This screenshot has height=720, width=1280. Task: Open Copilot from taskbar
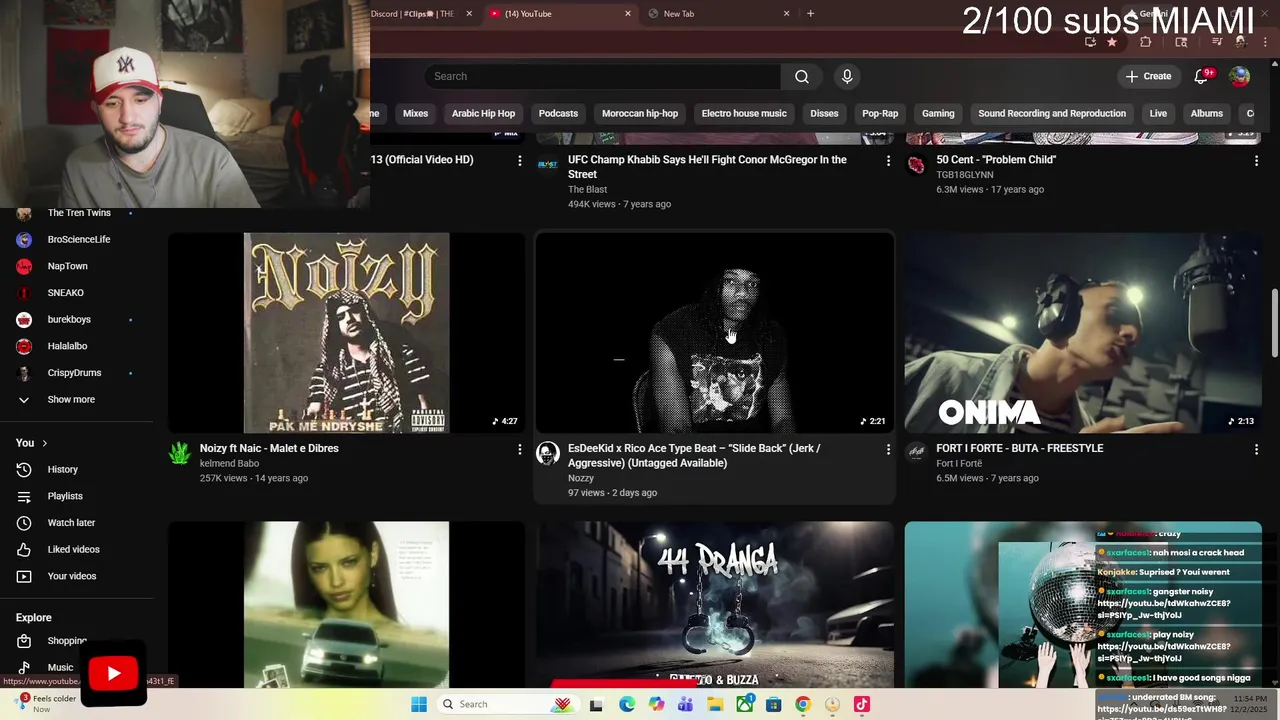click(656, 704)
